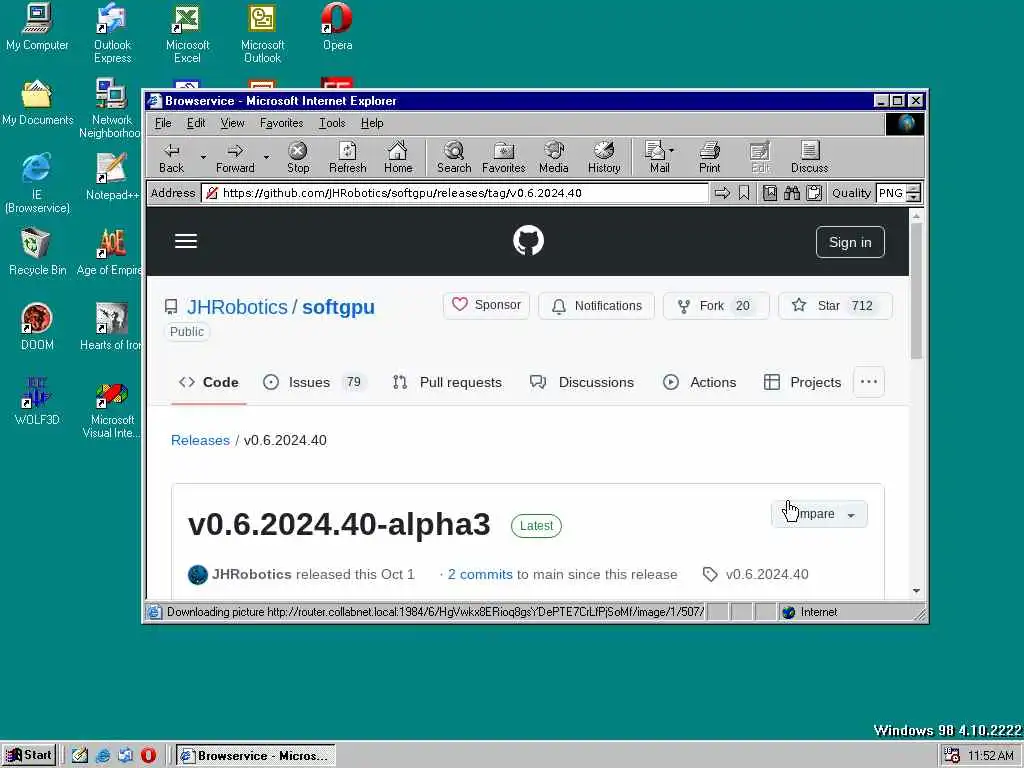Open the GitHub hamburger menu
The width and height of the screenshot is (1024, 768).
click(x=186, y=241)
